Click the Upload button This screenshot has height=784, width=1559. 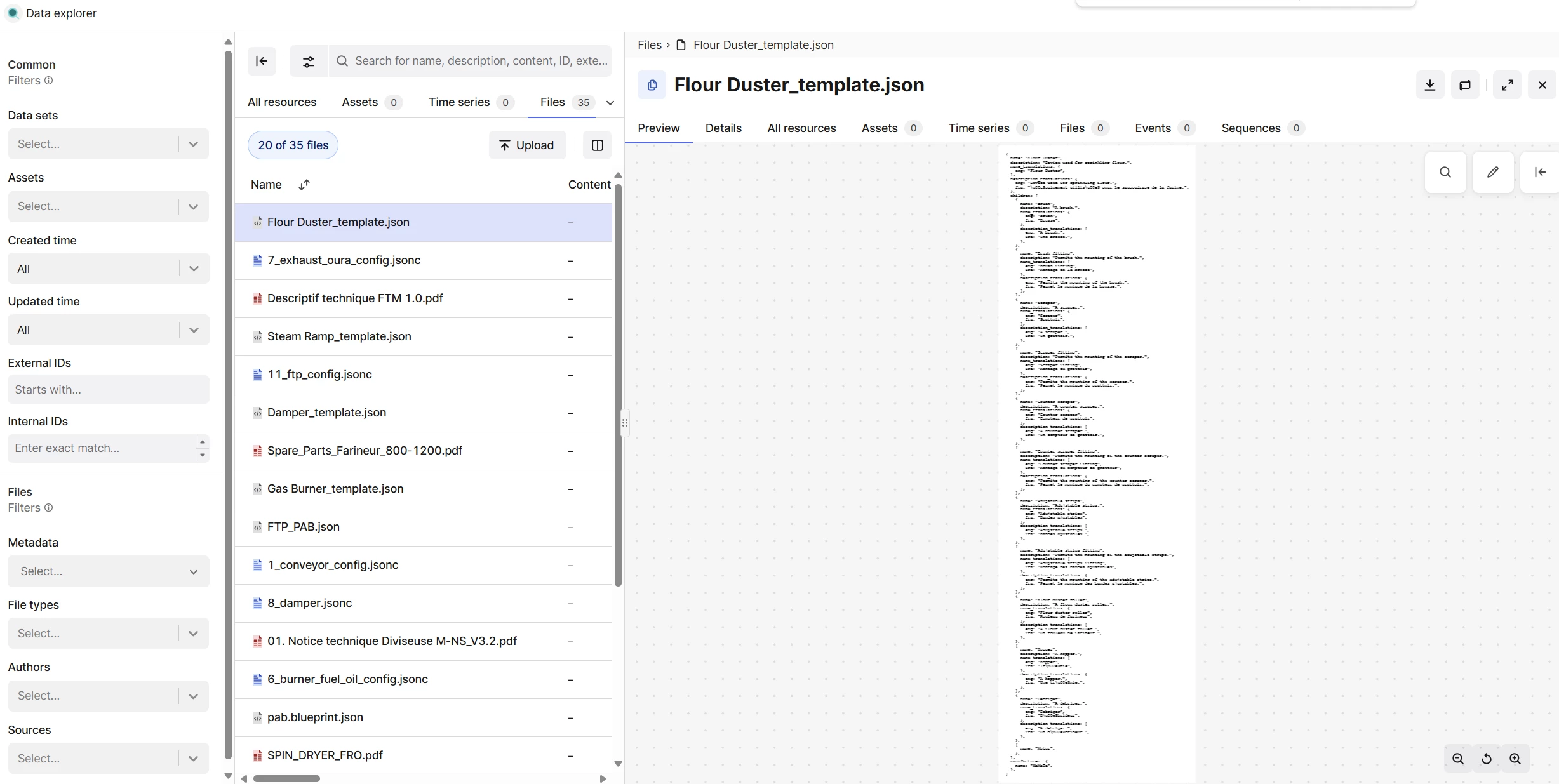(526, 145)
